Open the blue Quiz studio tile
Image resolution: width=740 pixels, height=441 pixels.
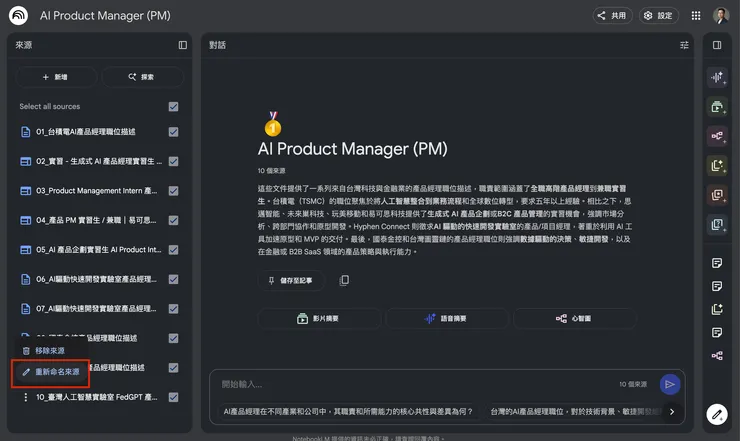717,224
